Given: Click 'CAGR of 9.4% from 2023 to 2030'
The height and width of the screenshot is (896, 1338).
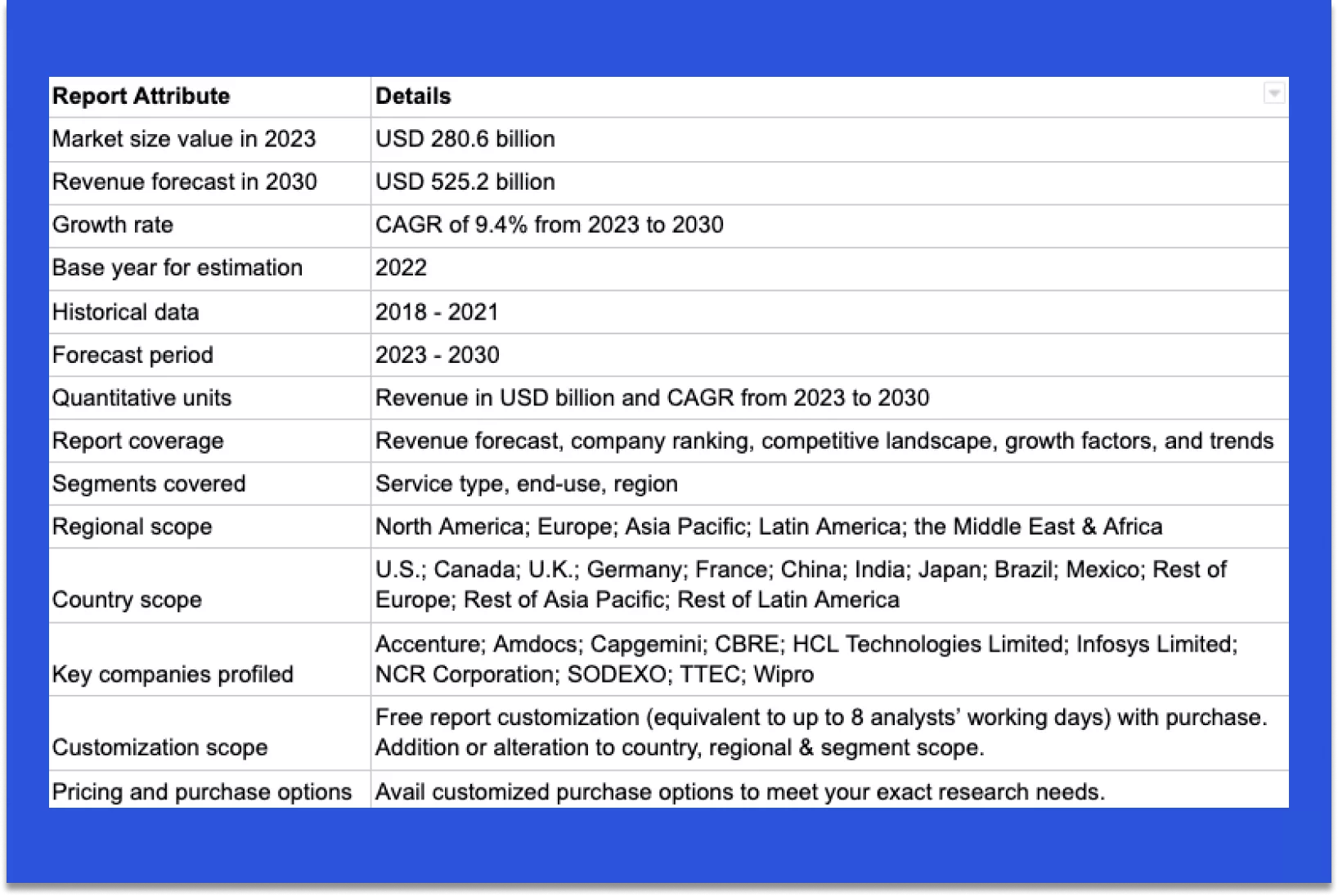Looking at the screenshot, I should pyautogui.click(x=829, y=226).
